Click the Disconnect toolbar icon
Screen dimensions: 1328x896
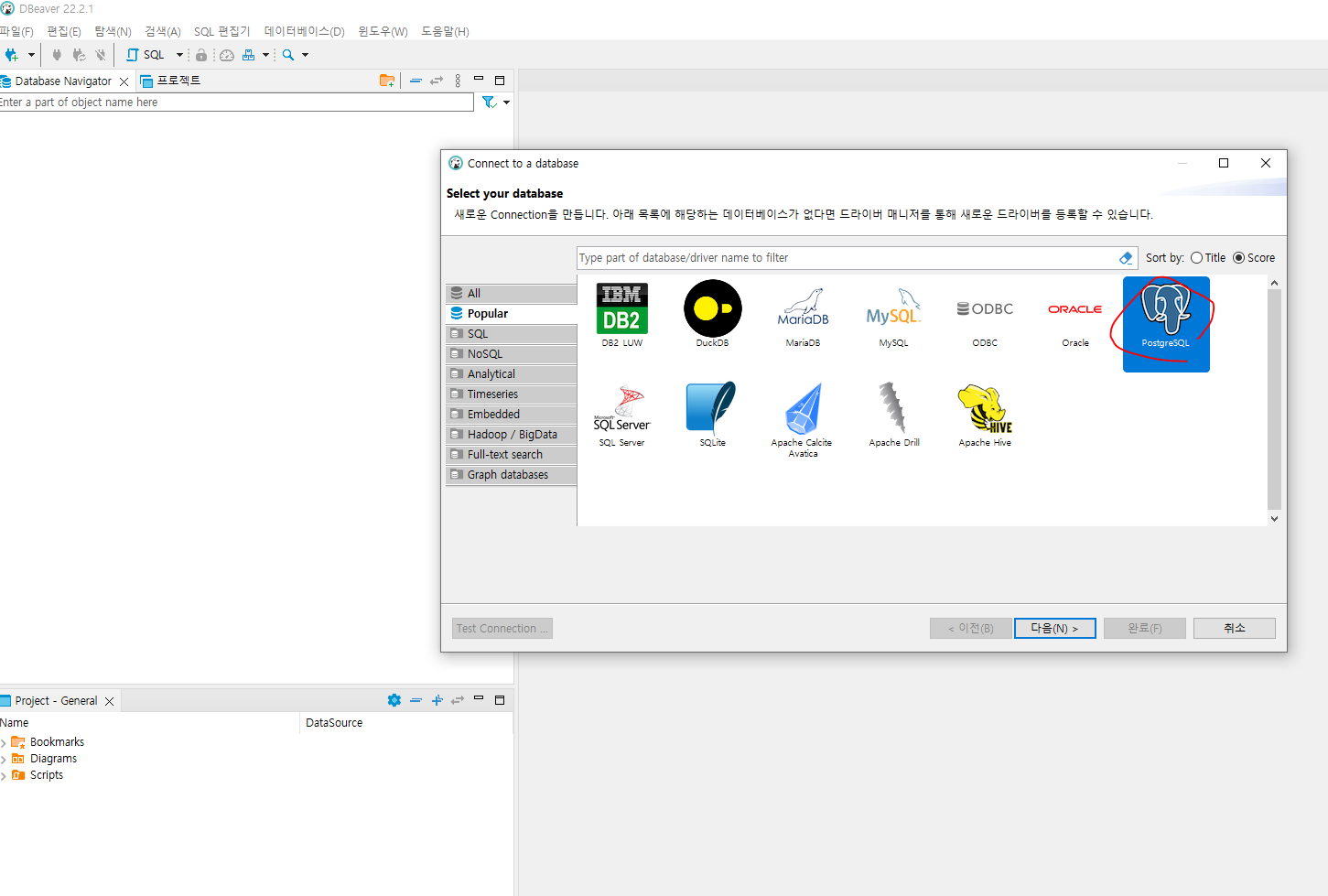[101, 55]
